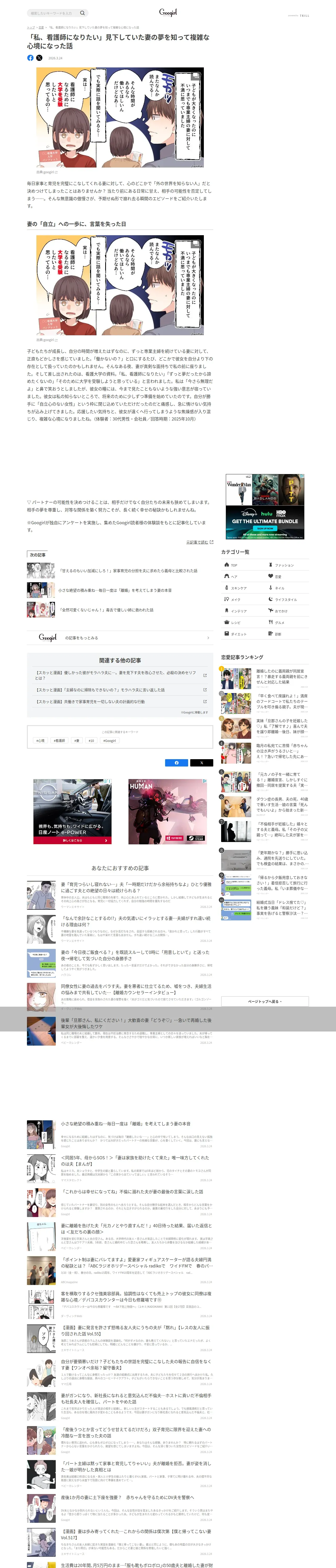Open the グルメ category fork-knife icon
This screenshot has height=1568, width=336.
[x=271, y=622]
